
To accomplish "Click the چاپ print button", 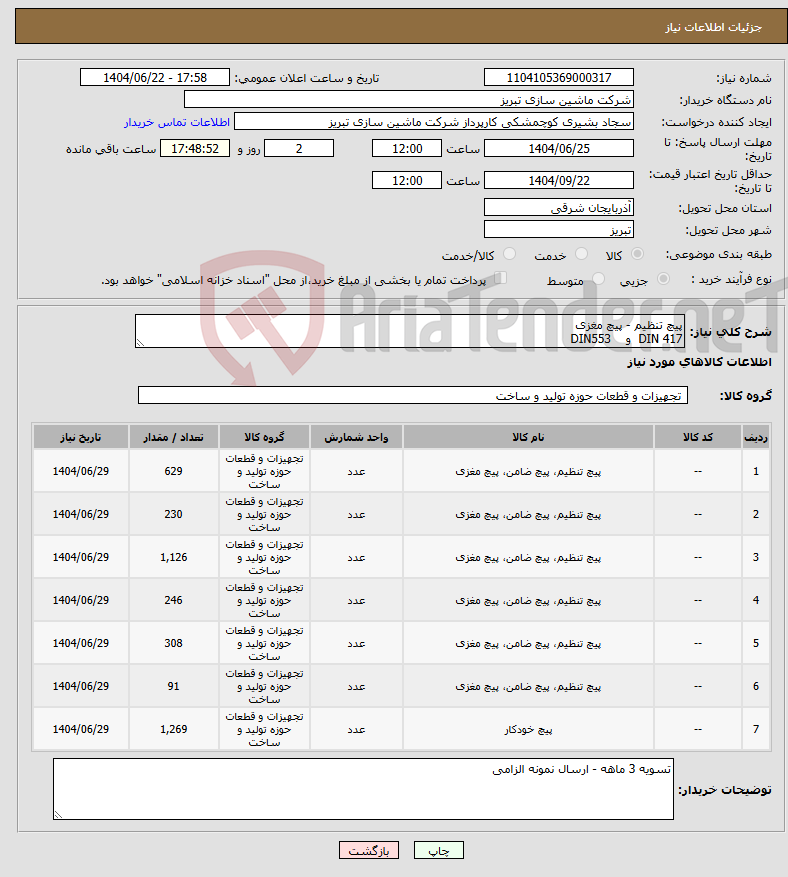I will coord(439,851).
